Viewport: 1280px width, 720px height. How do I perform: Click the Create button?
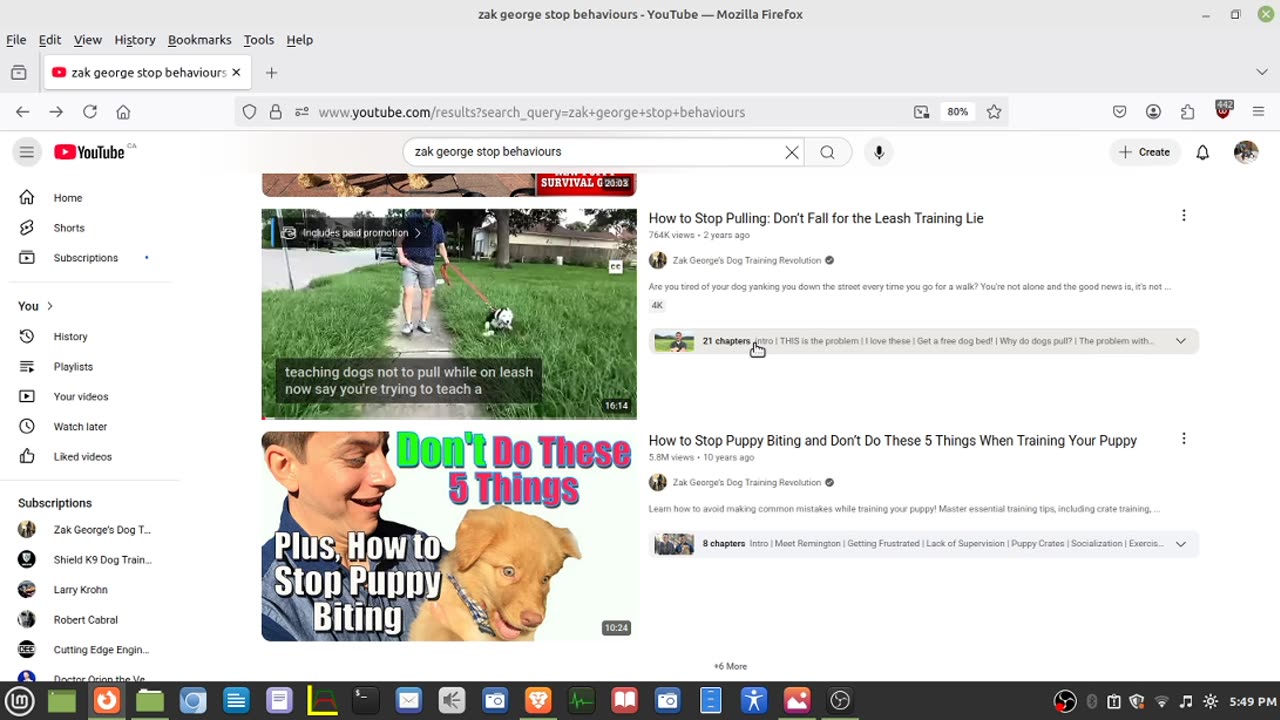[x=1144, y=152]
